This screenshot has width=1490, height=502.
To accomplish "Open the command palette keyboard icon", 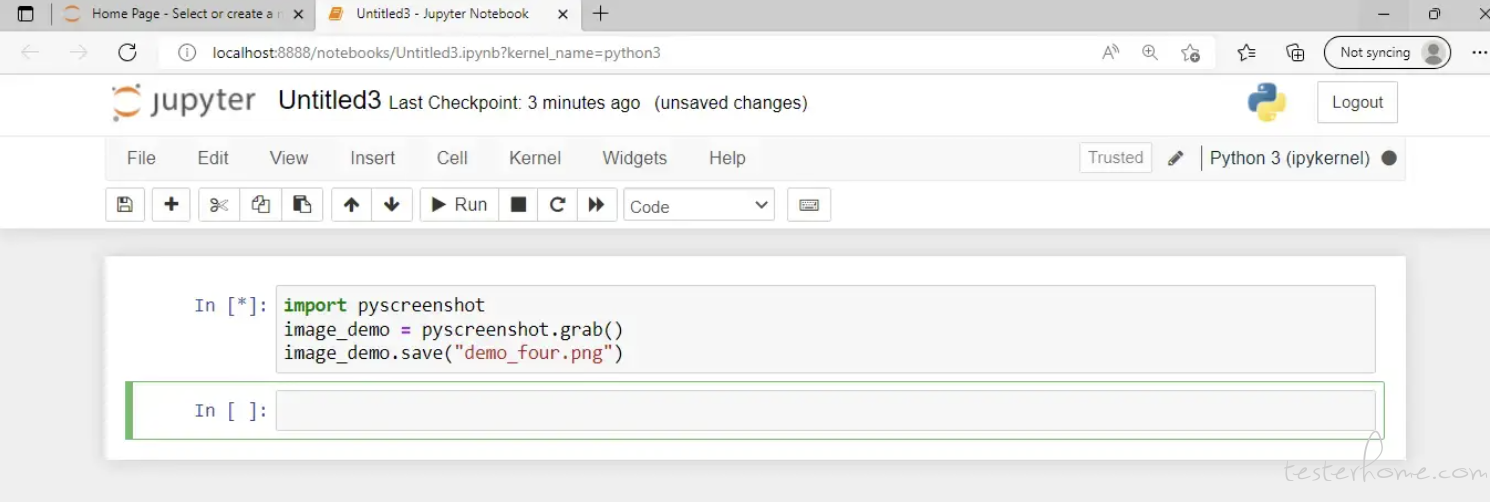I will (x=809, y=205).
